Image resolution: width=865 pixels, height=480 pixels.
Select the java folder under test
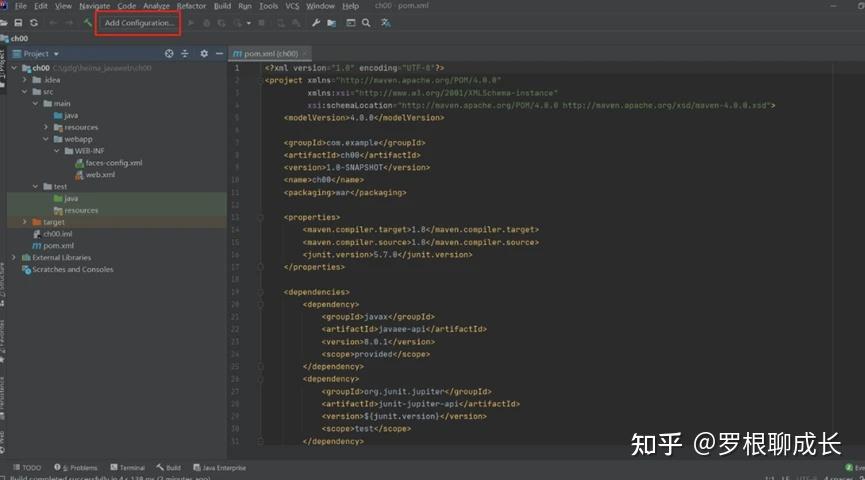[x=66, y=198]
